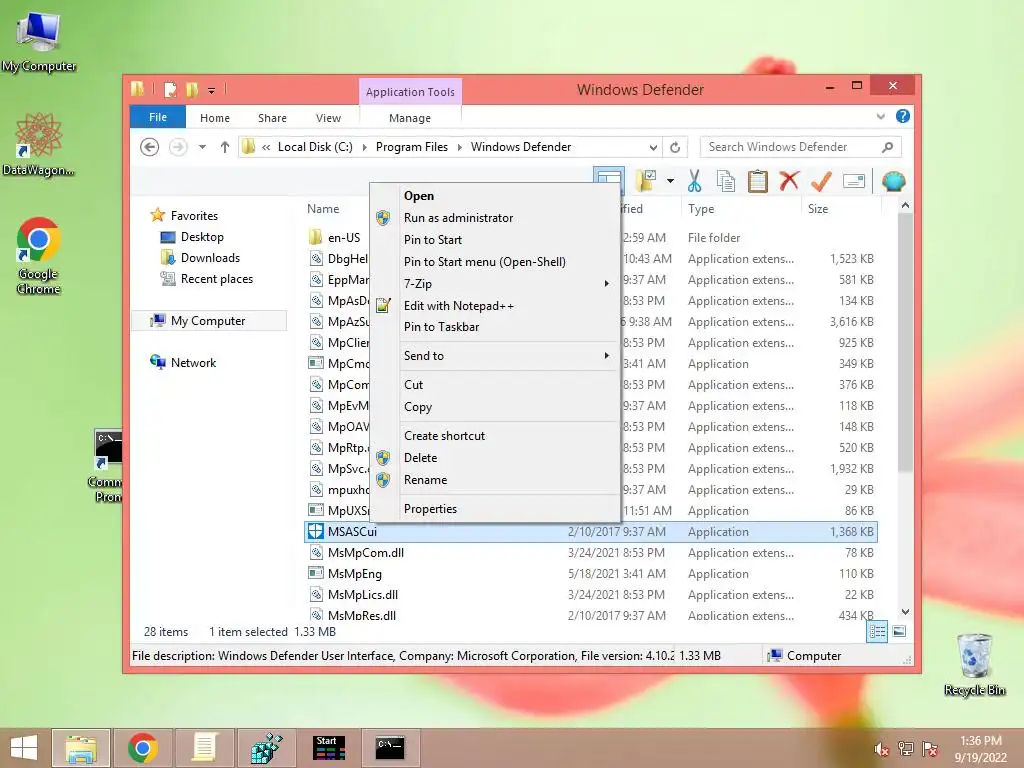Go up one folder level

[x=225, y=147]
